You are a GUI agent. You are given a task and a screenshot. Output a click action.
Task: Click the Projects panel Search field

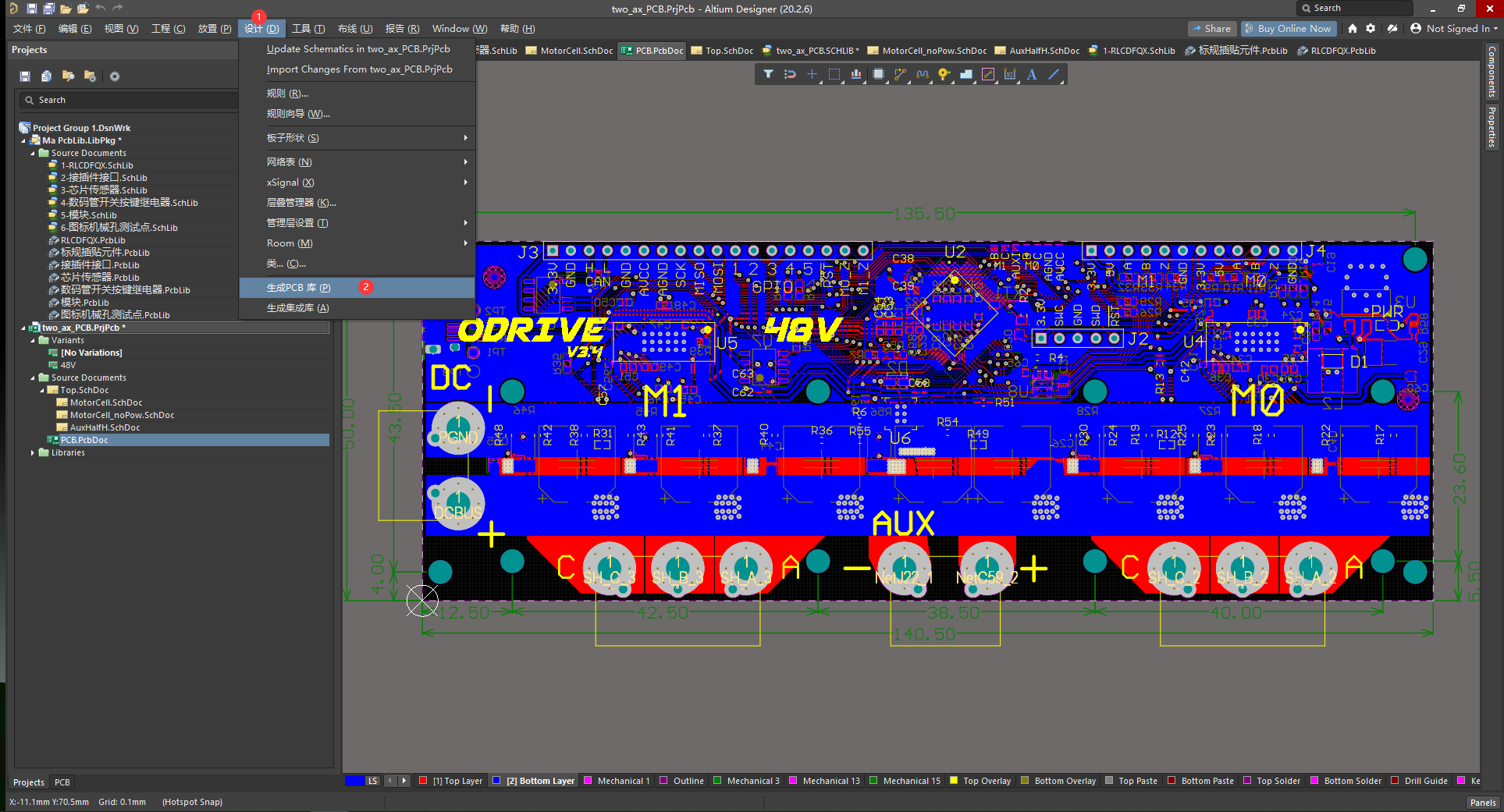coord(129,100)
